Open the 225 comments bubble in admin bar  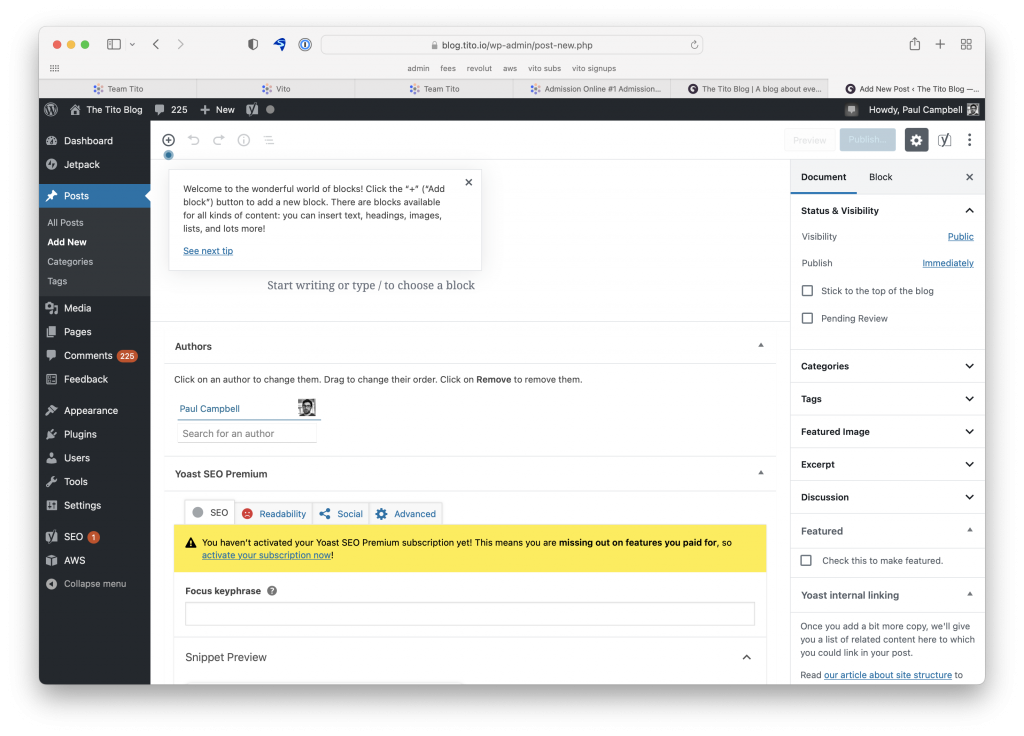coord(171,110)
